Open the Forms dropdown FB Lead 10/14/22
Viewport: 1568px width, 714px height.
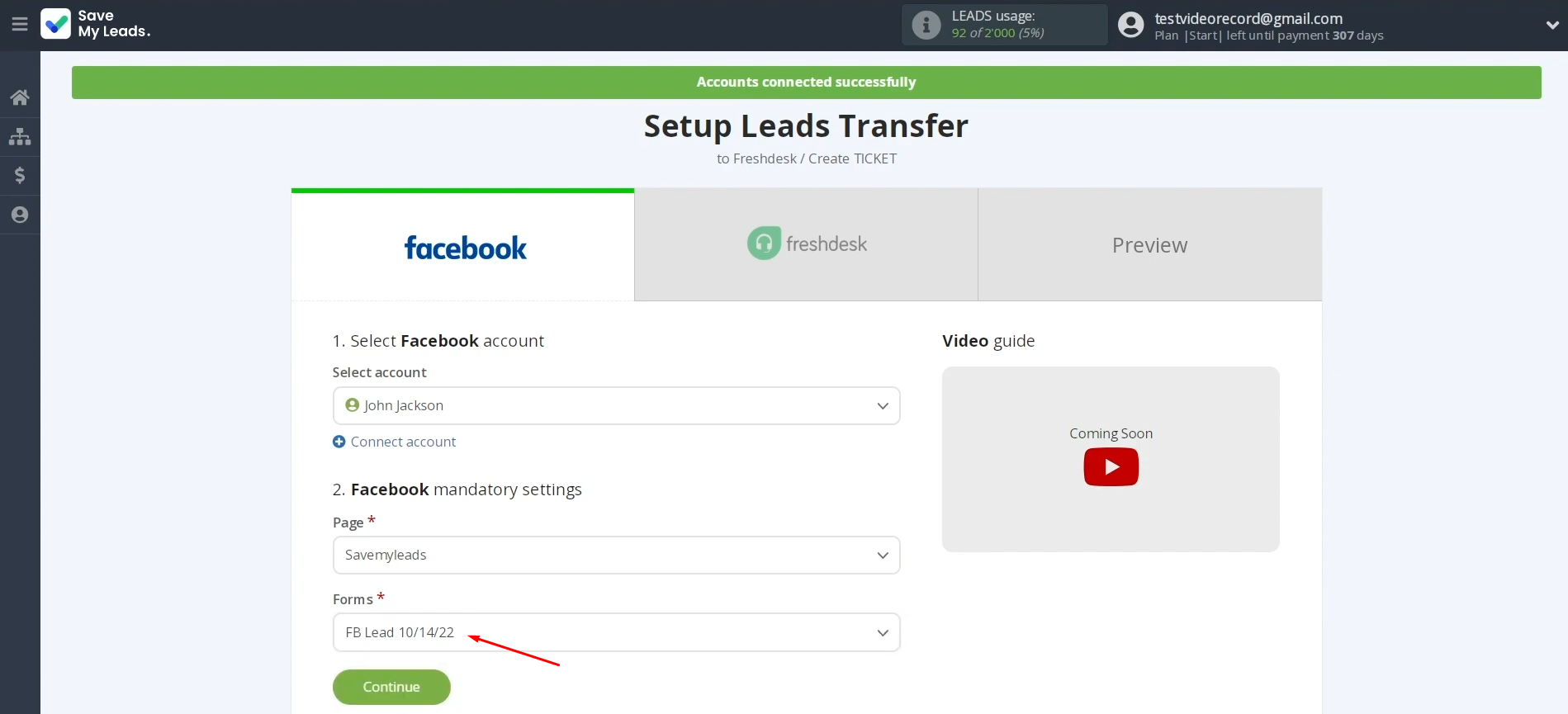pos(616,632)
